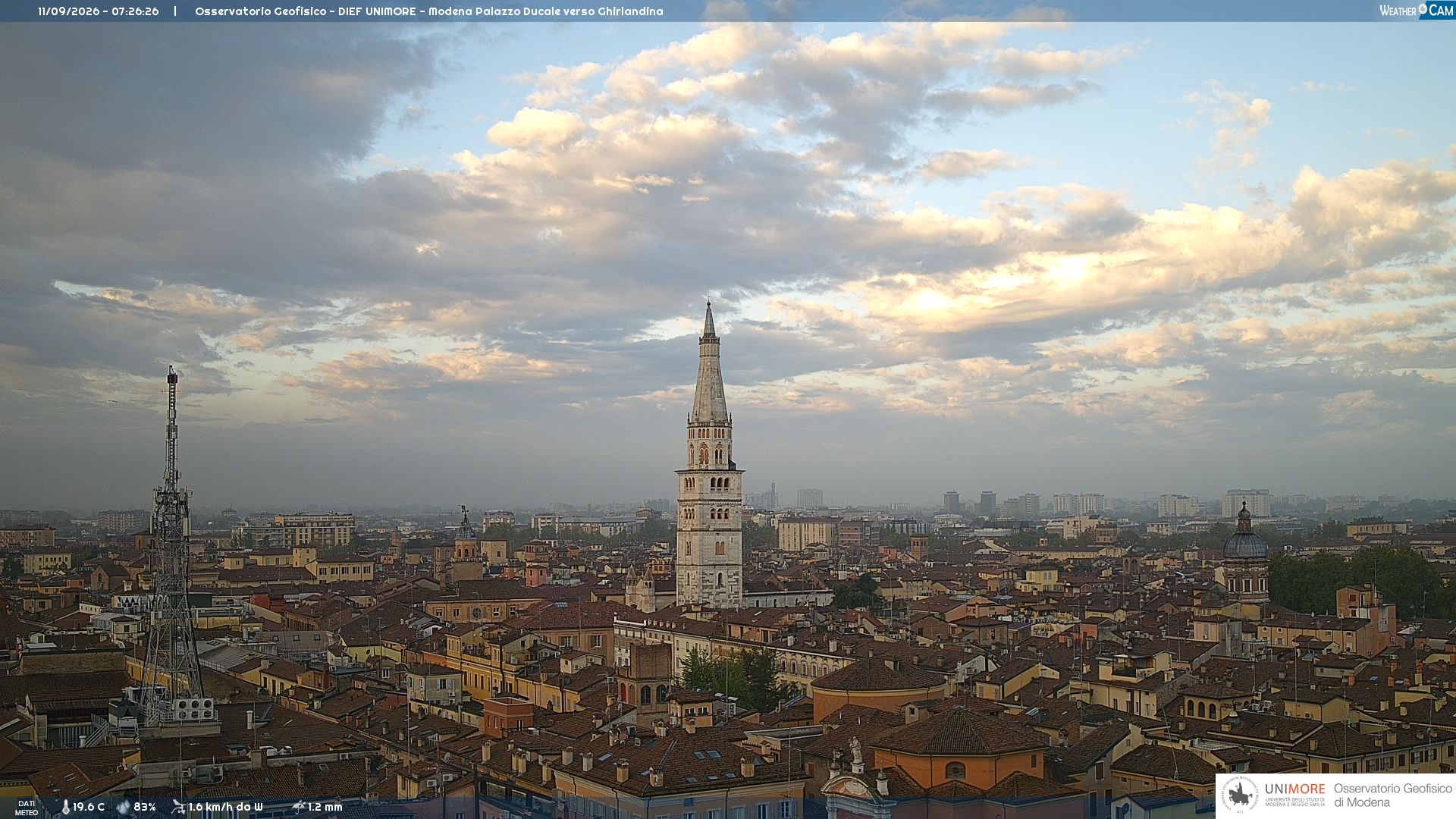Screen dimensions: 1456x819
Task: Click the Università degli Studi subtitle
Action: point(1294,802)
